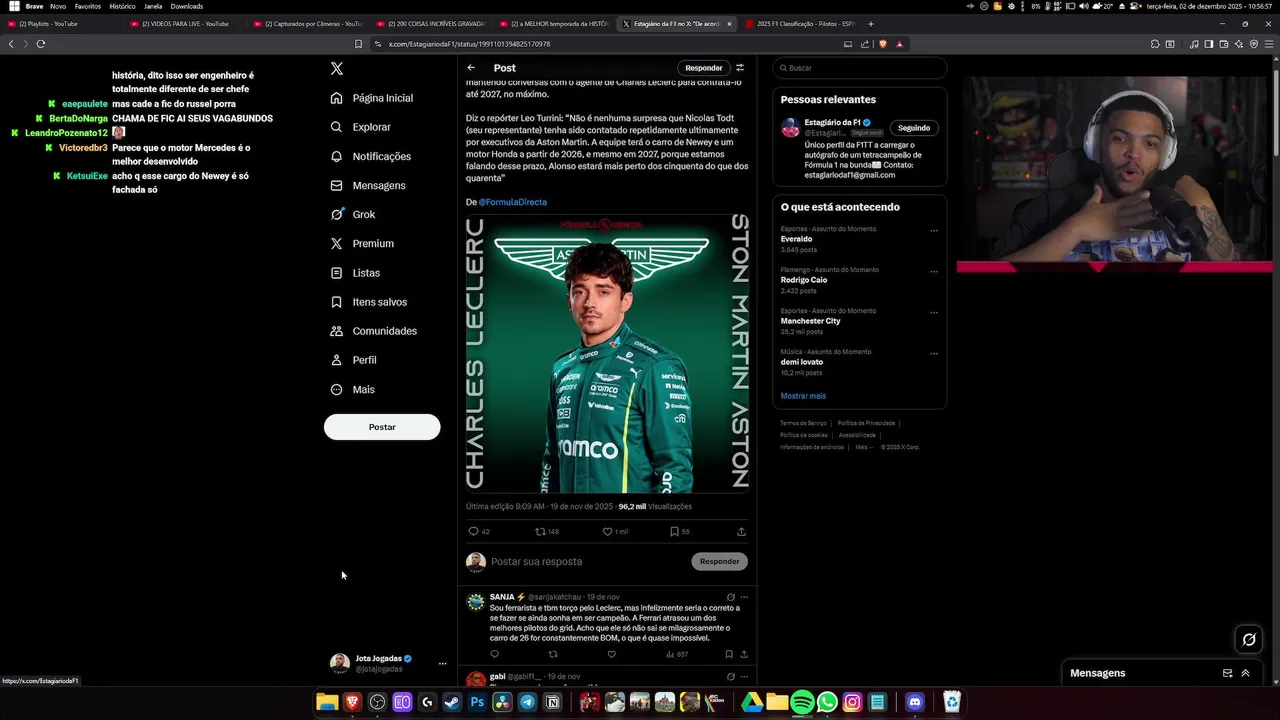The image size is (1280, 720).
Task: Click the Itens salvos bookmark icon
Action: [x=337, y=302]
